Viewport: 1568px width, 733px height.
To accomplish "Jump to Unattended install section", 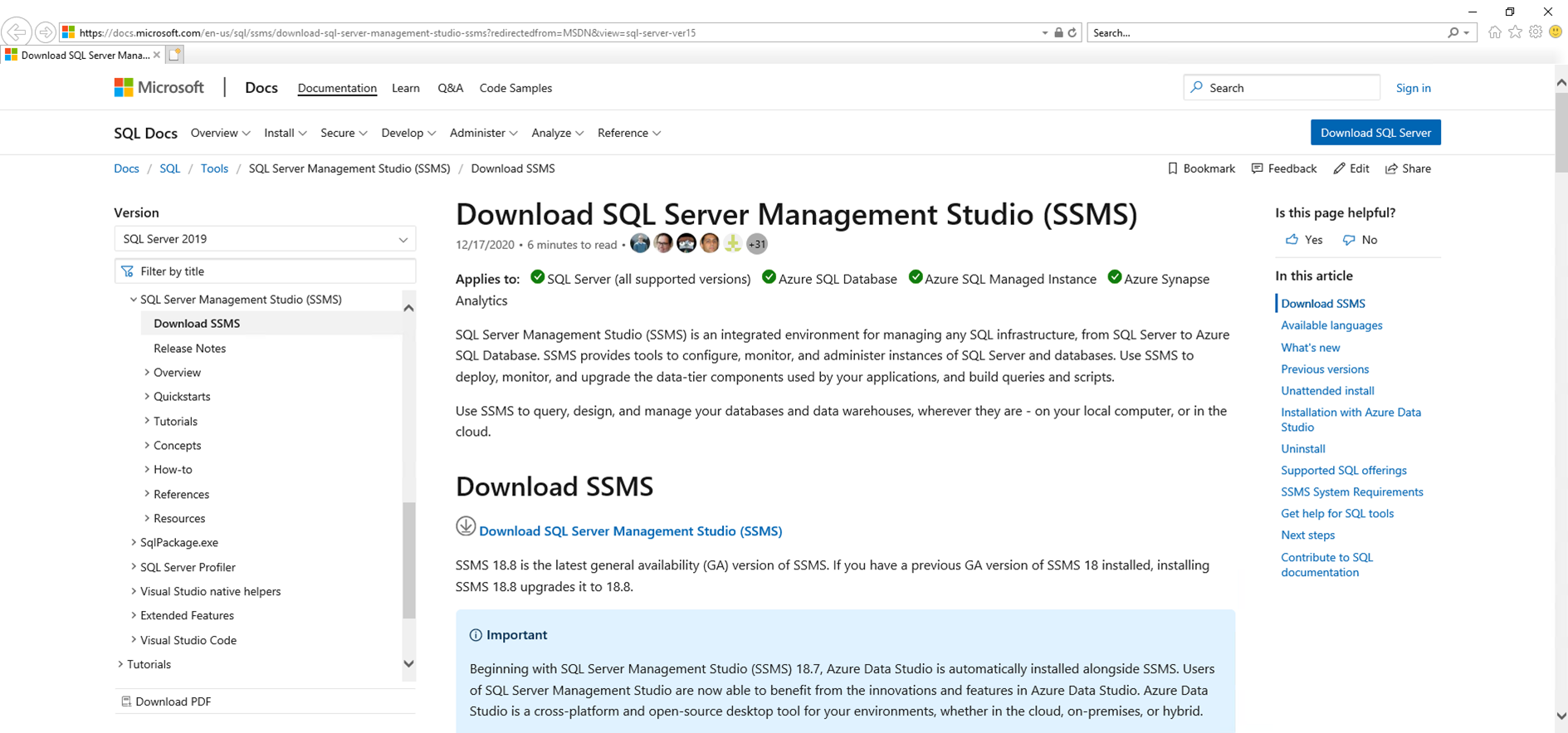I will click(x=1327, y=391).
